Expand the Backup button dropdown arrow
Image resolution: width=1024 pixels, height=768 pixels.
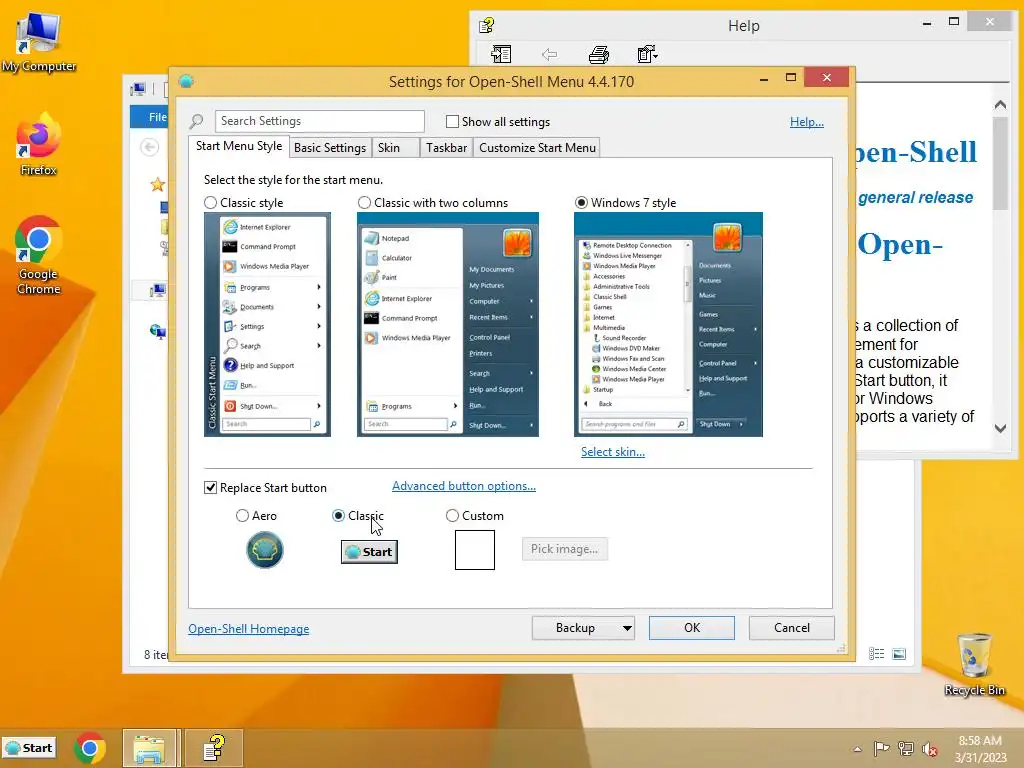tap(627, 628)
